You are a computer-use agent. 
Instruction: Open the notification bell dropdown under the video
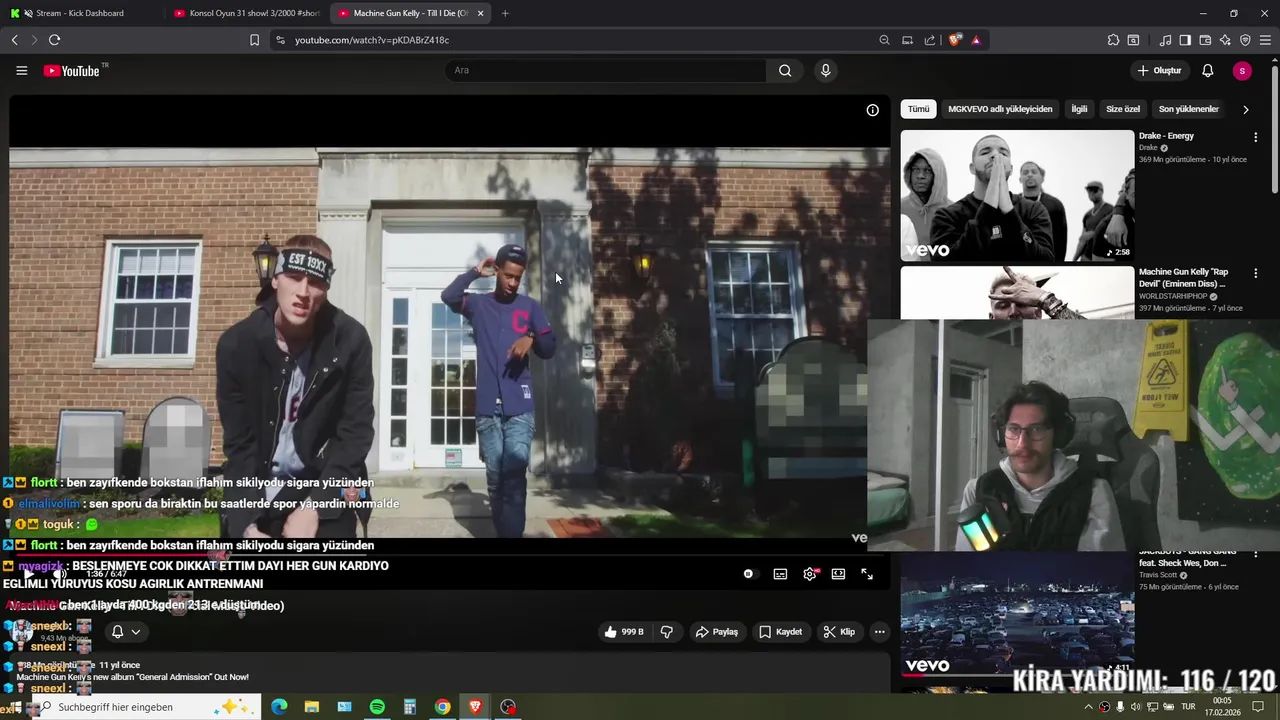125,632
